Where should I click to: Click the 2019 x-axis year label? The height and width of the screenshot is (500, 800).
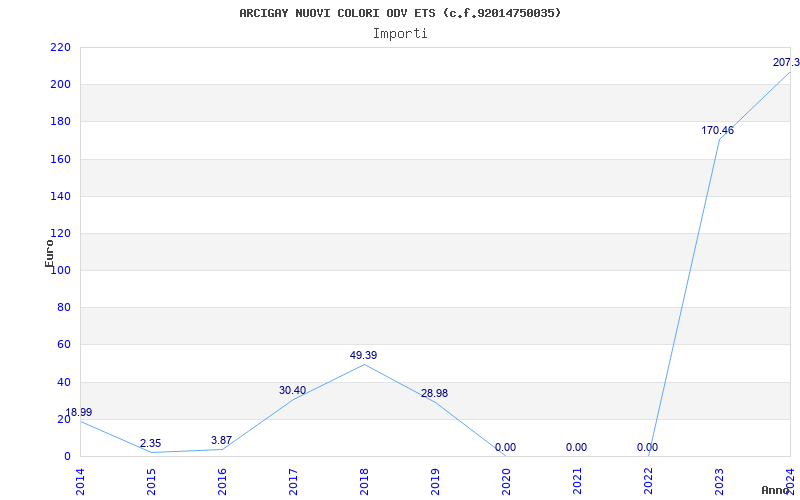(435, 481)
